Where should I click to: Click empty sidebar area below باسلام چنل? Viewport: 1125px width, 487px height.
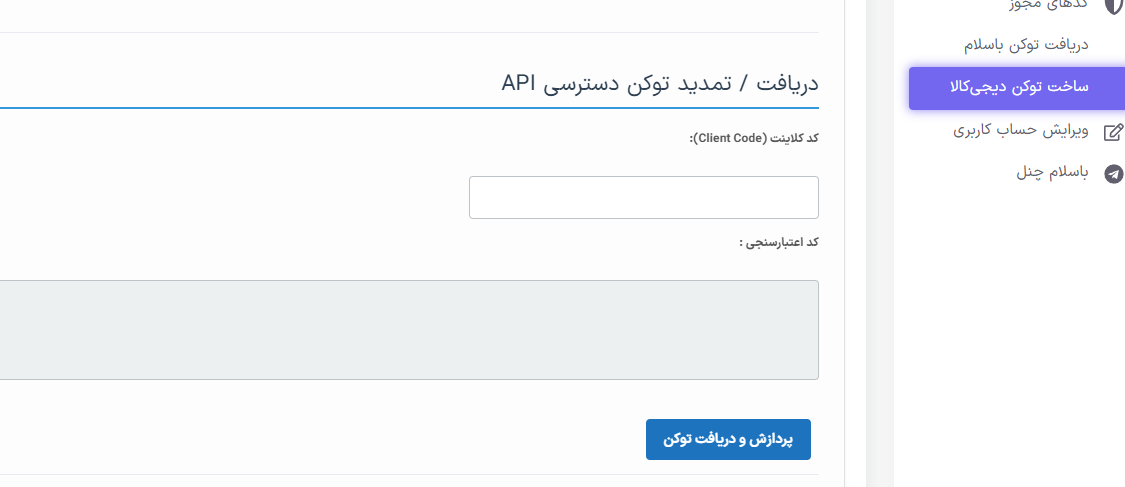(x=1009, y=330)
